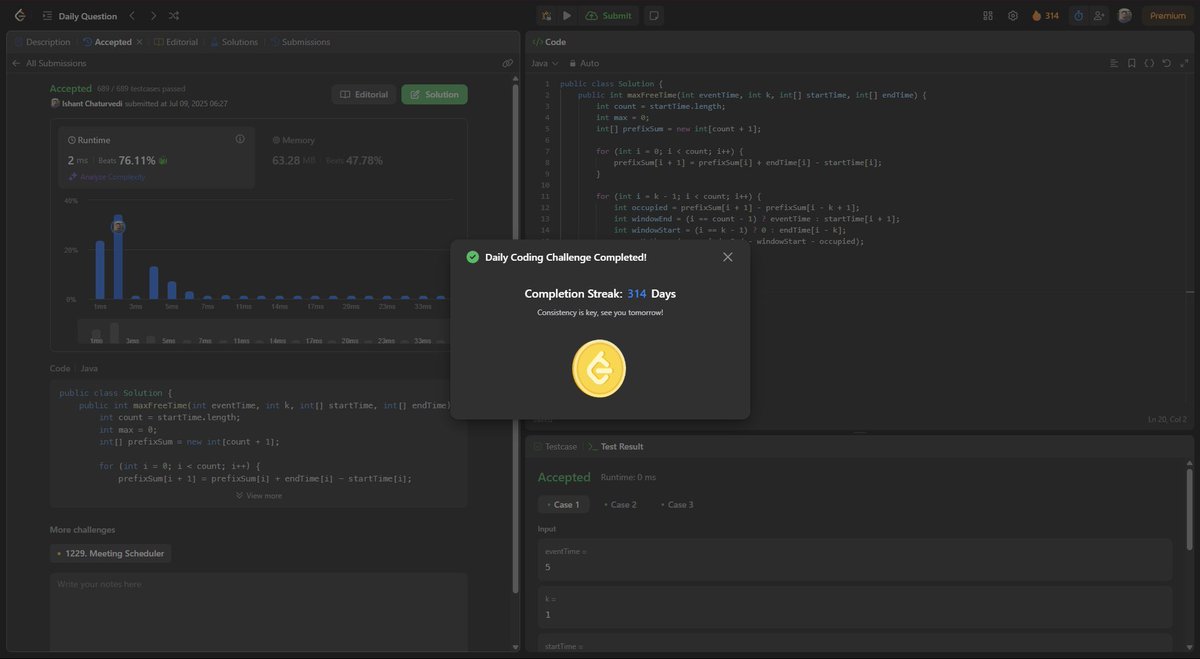Open the layout grid icon
Screen dimensions: 1200x659
coord(988,16)
